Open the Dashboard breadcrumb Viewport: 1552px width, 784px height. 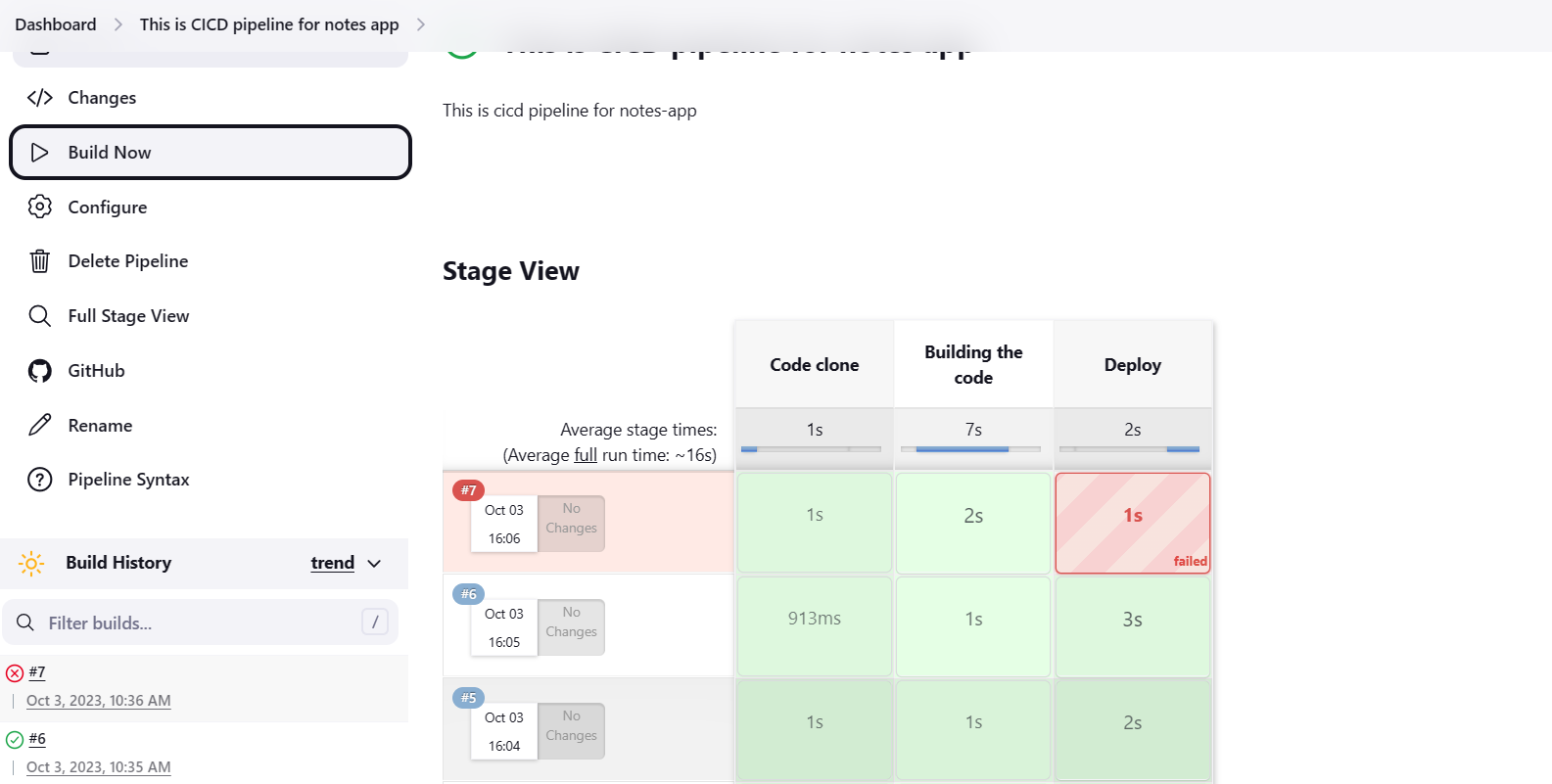coord(56,24)
